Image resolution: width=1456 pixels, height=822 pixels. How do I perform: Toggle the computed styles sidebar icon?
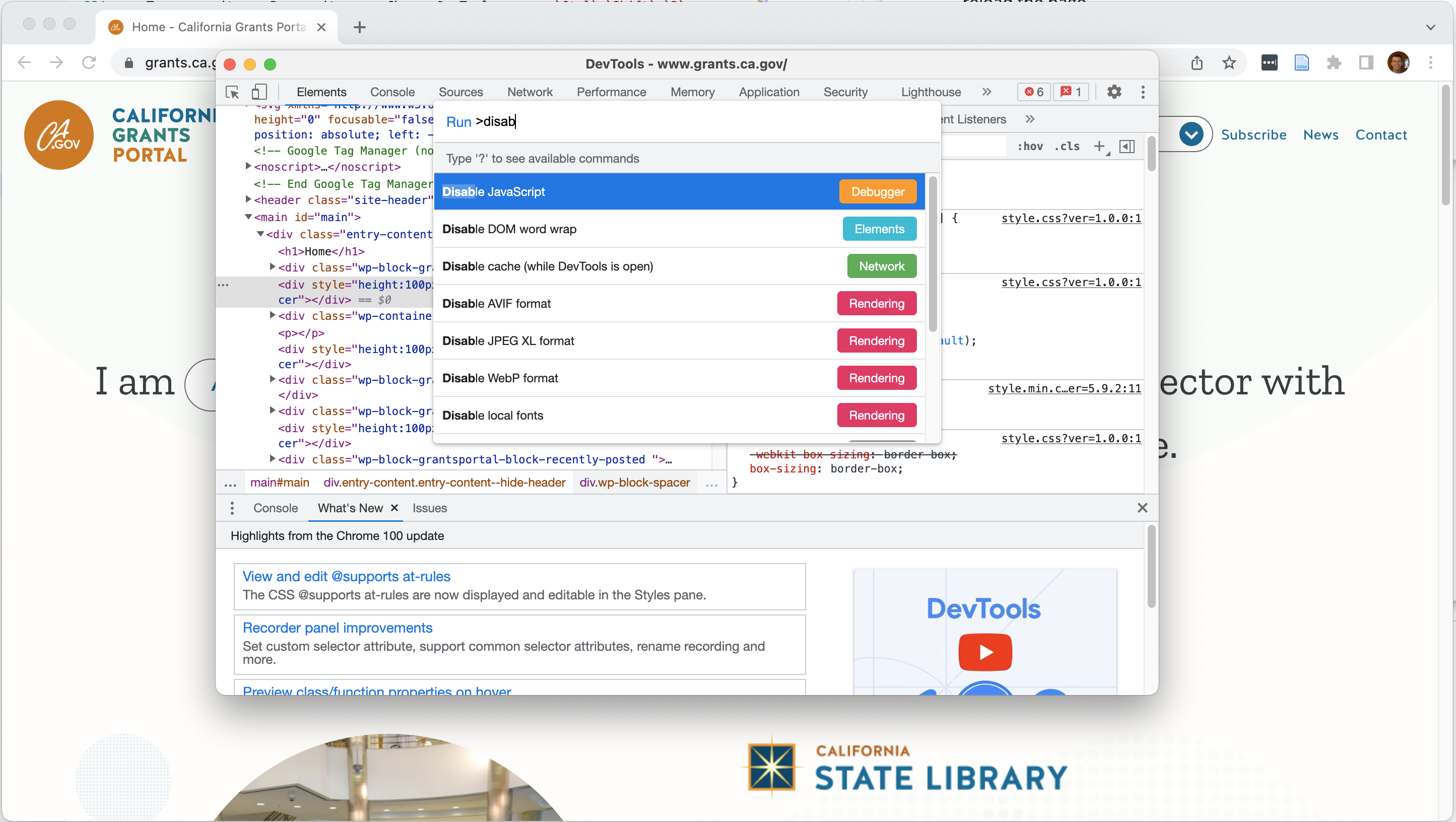pos(1127,147)
